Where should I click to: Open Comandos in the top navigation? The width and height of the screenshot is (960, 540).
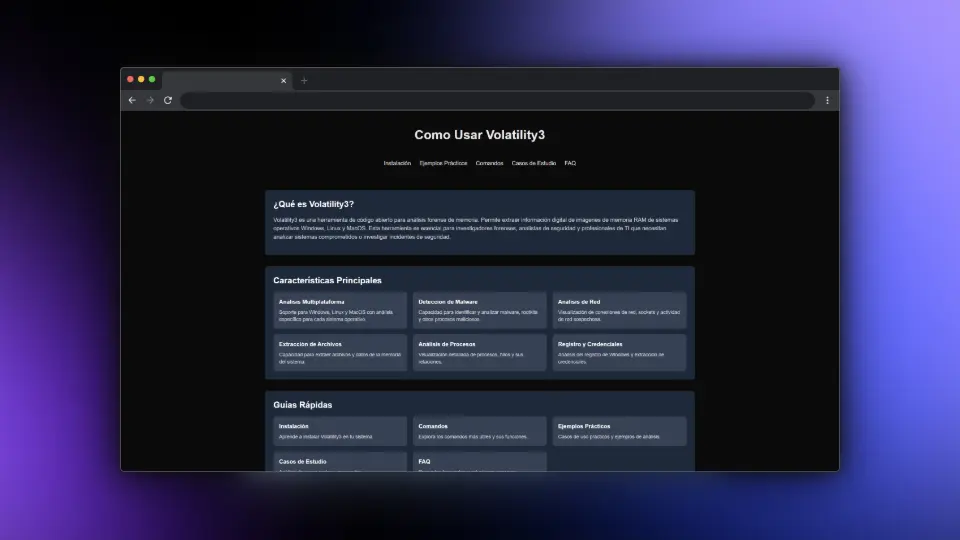click(489, 163)
